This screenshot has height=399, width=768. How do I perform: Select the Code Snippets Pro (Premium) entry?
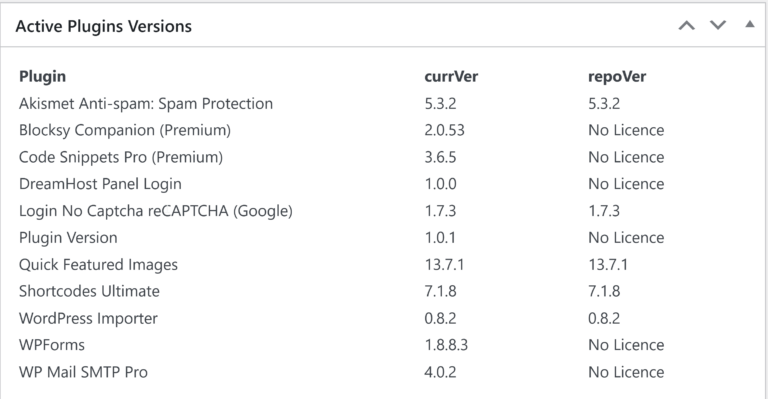point(121,158)
